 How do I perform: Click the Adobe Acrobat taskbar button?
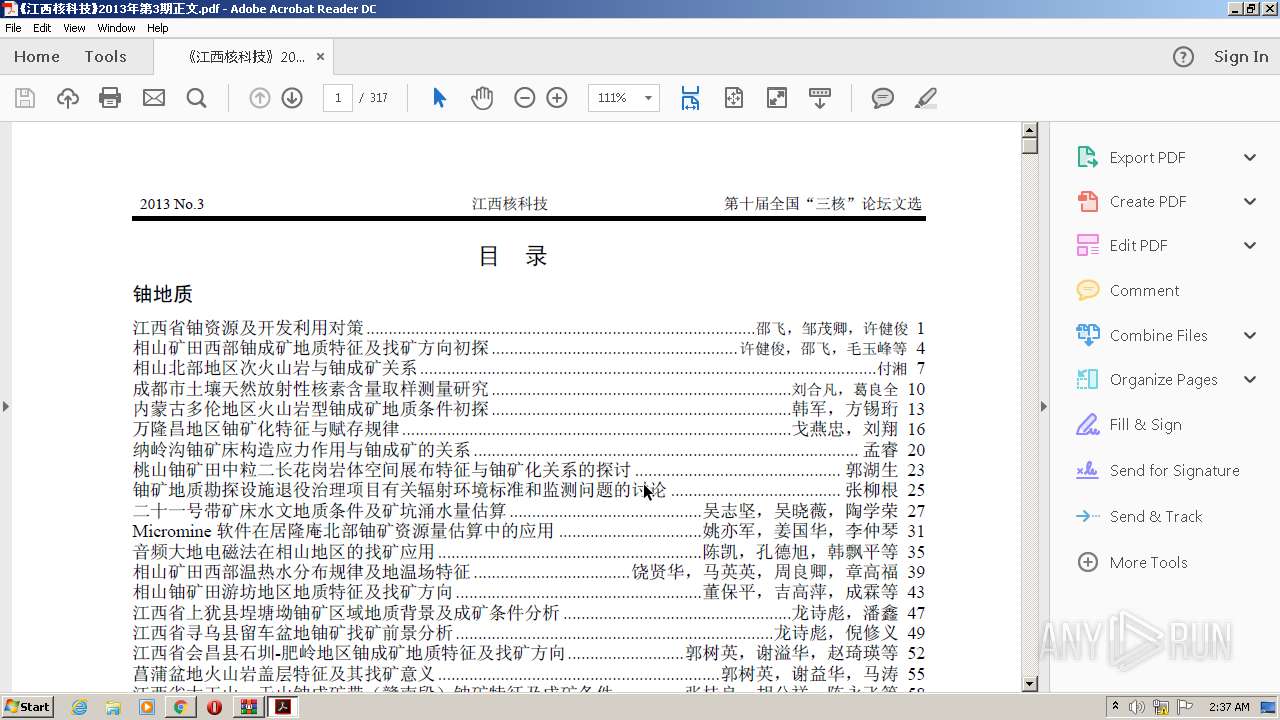[284, 707]
